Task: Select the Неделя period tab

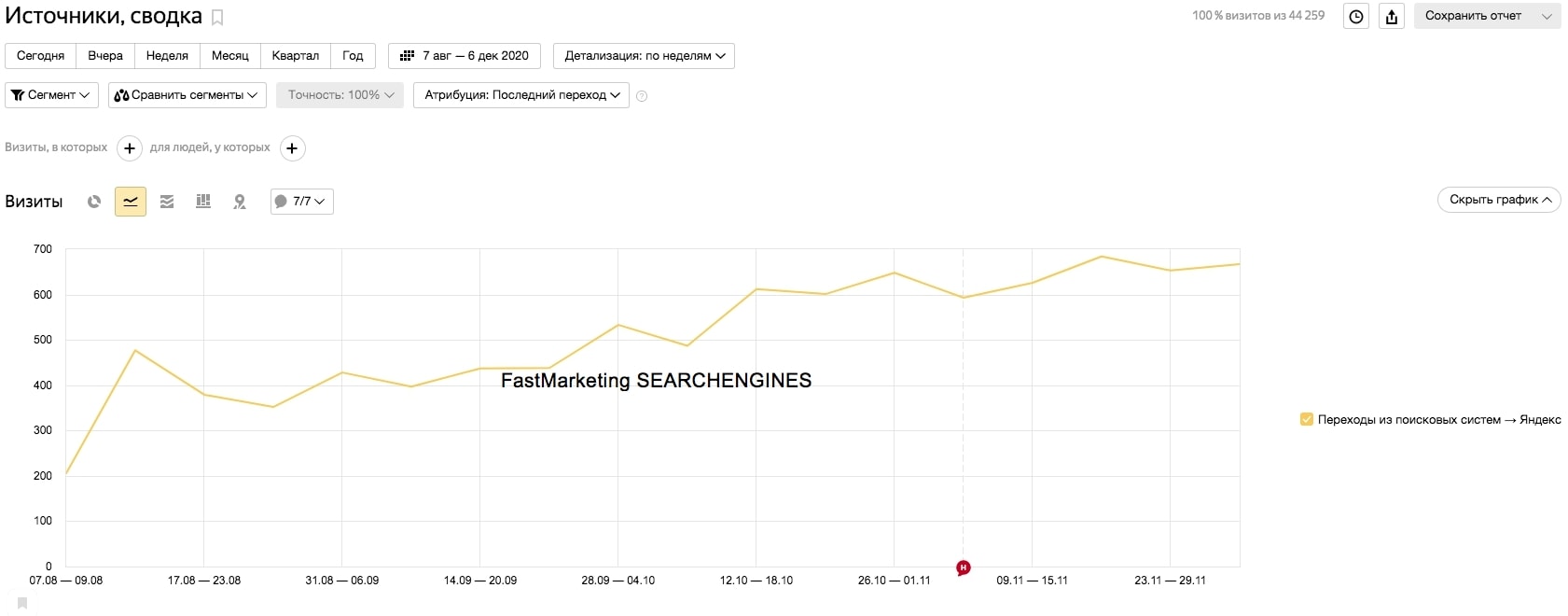Action: (167, 56)
